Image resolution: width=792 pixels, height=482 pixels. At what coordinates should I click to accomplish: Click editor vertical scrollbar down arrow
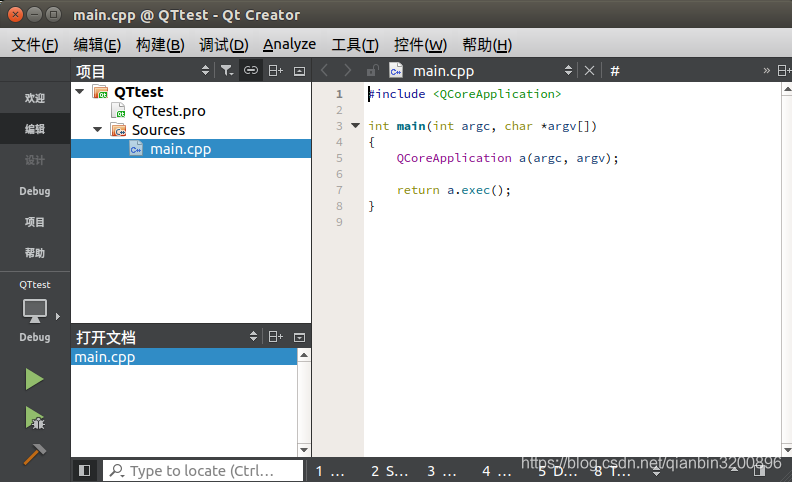click(x=787, y=450)
